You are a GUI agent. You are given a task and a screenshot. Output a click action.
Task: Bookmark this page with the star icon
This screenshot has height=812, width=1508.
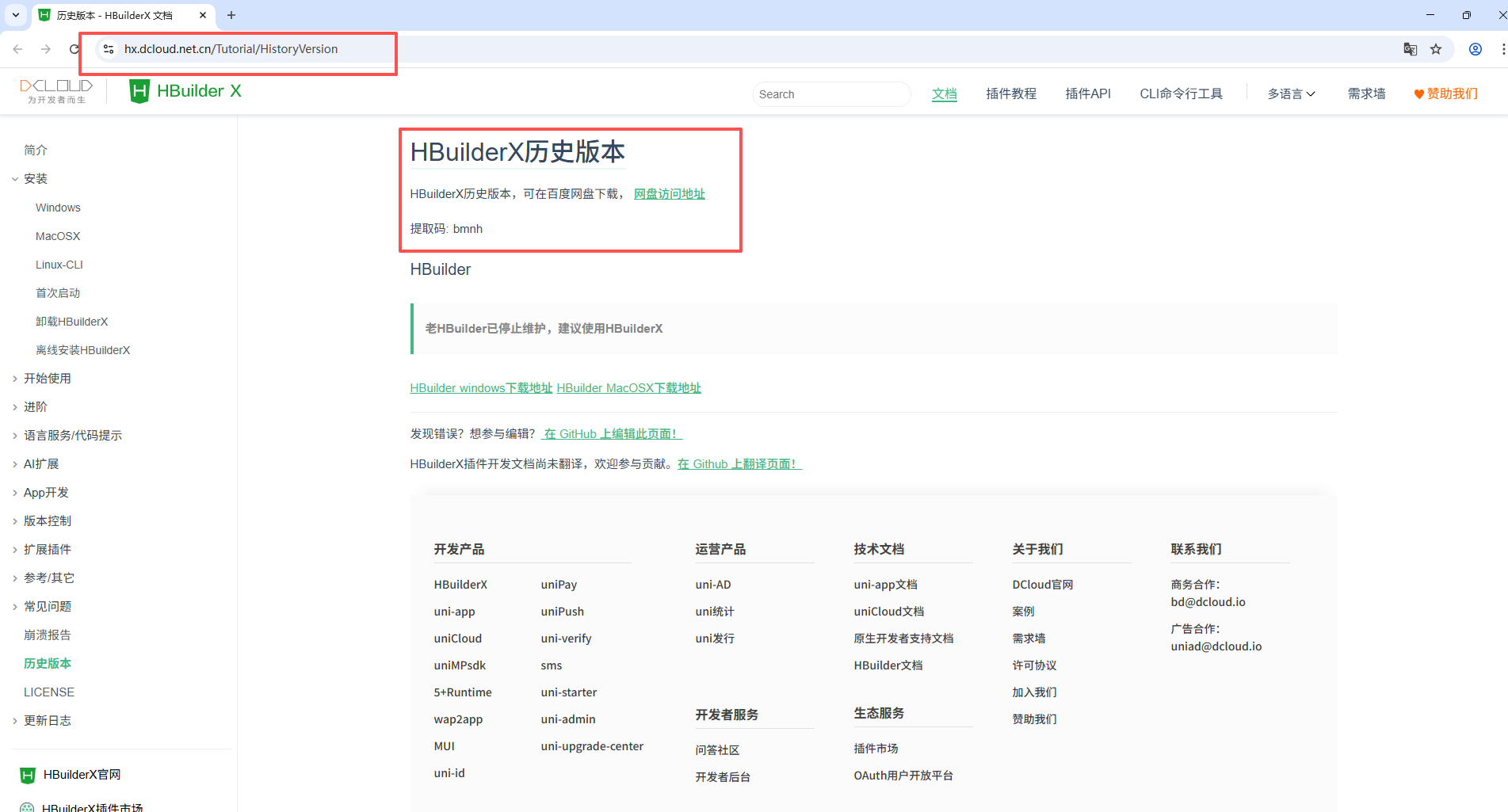1436,49
